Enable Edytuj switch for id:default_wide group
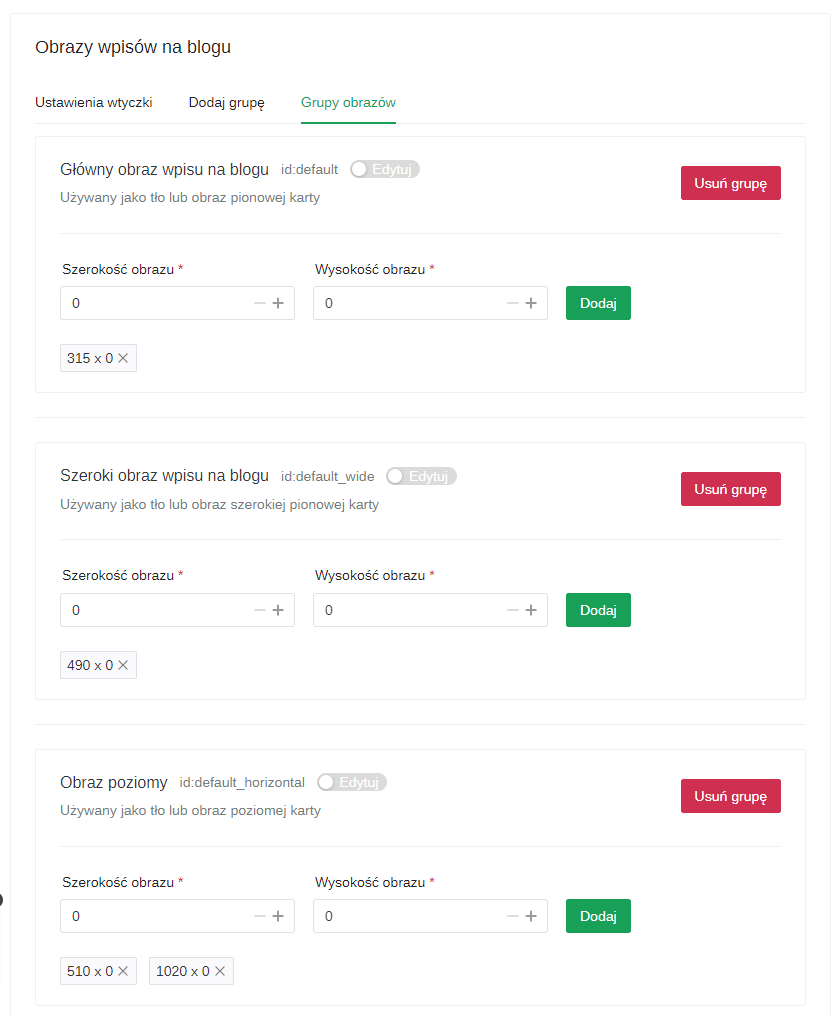This screenshot has height=1017, width=840. (x=397, y=476)
